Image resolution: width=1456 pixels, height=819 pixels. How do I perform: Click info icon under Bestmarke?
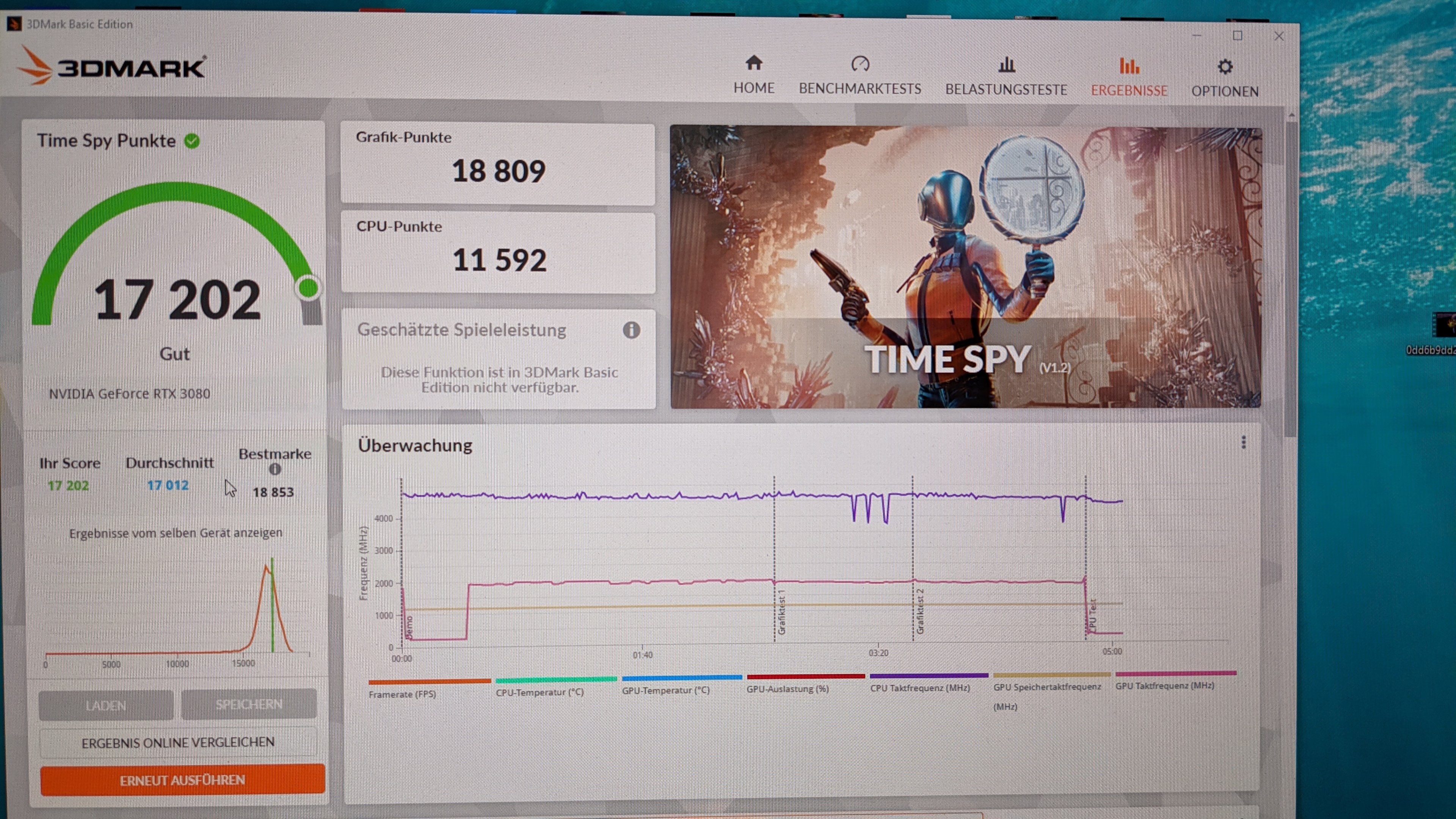coord(275,469)
